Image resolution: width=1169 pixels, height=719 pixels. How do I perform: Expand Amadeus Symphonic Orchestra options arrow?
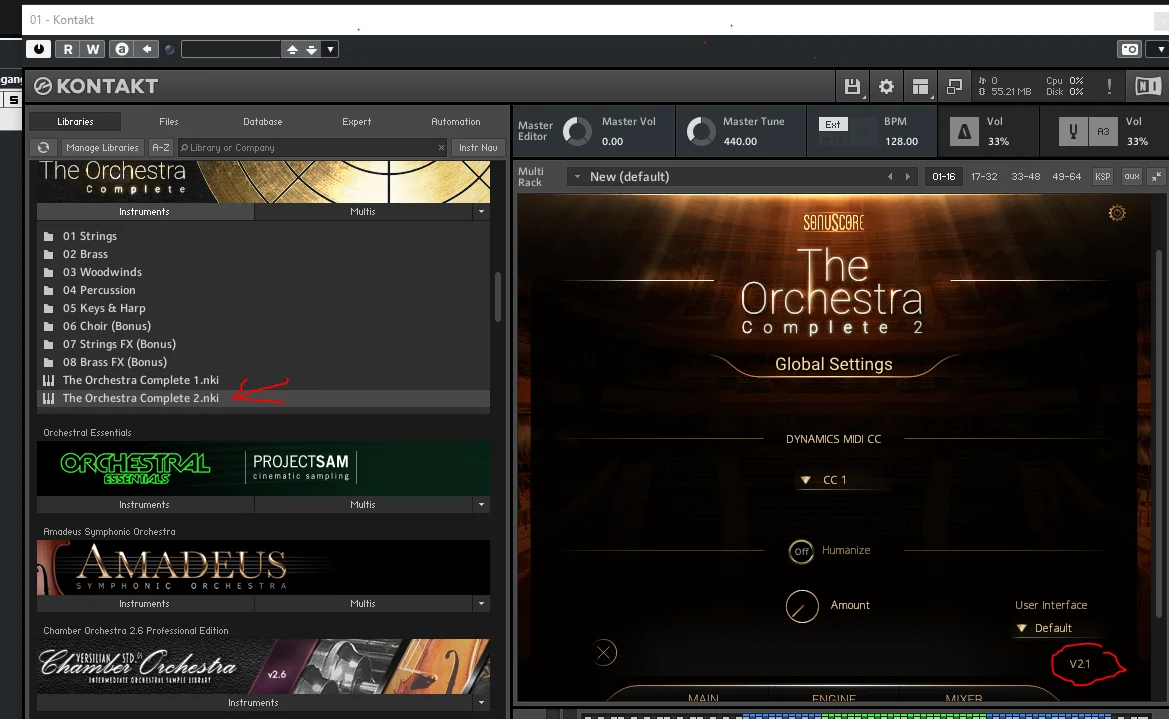point(481,604)
